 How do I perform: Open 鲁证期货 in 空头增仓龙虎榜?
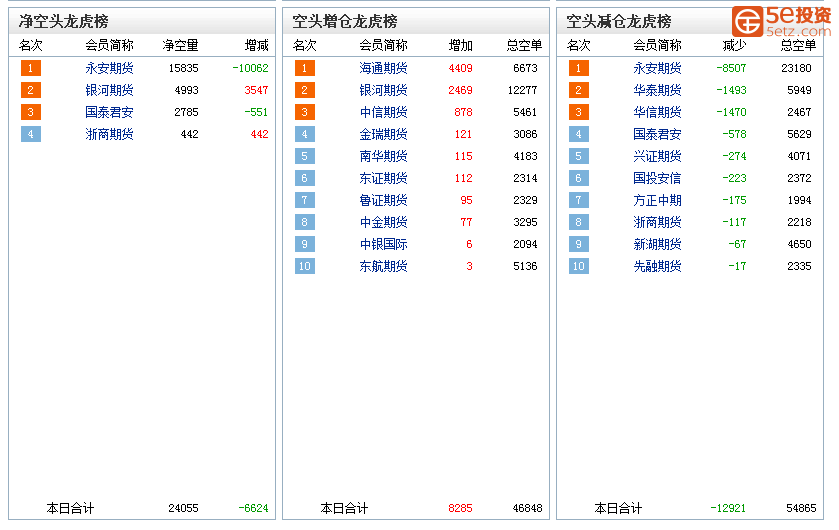pos(383,200)
